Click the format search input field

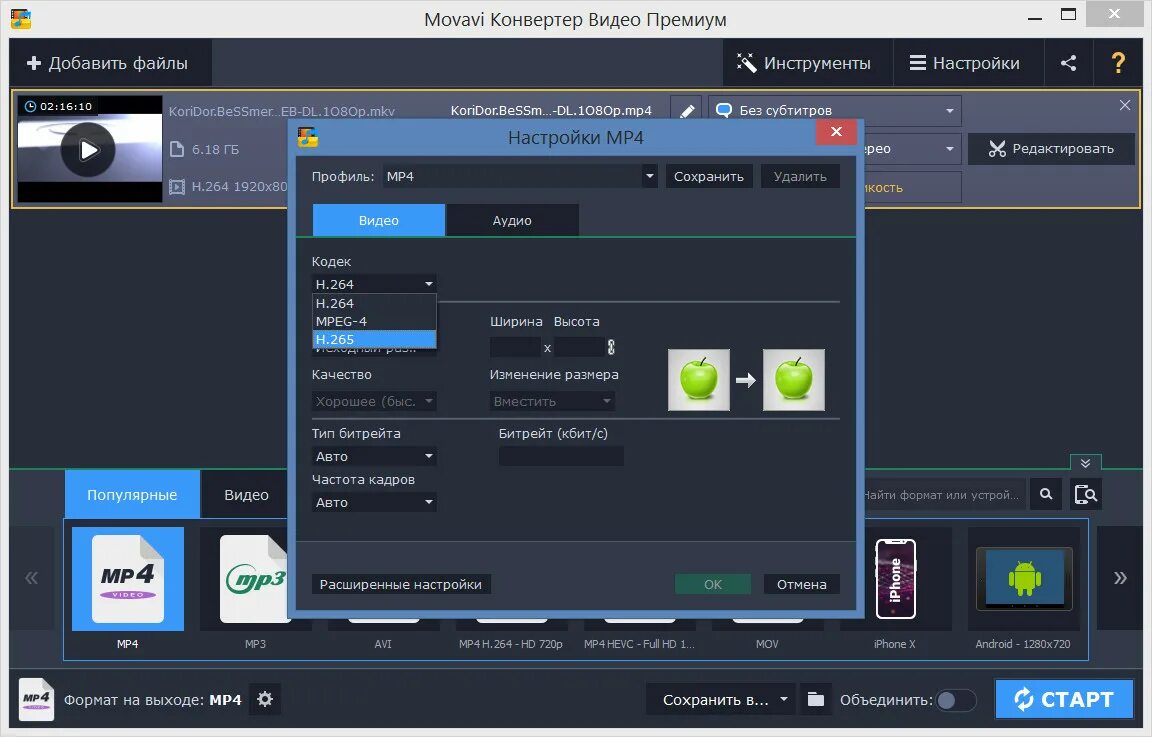pos(943,495)
